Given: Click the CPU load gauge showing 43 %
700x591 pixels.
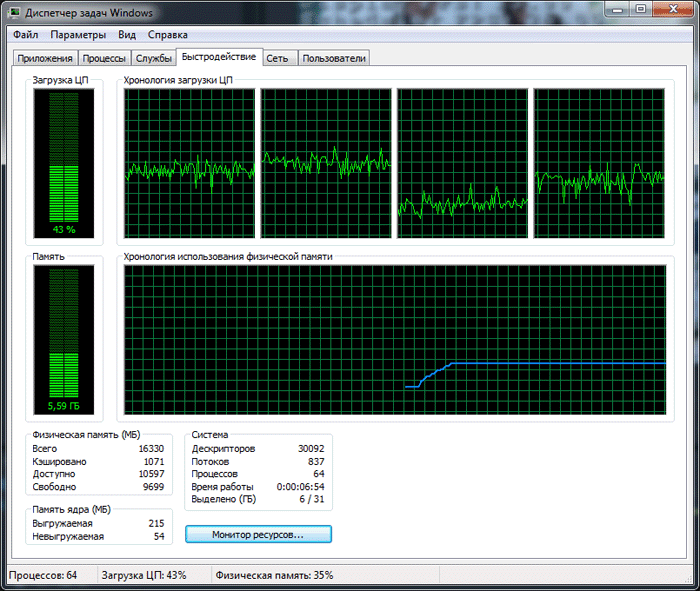Looking at the screenshot, I should coord(64,163).
